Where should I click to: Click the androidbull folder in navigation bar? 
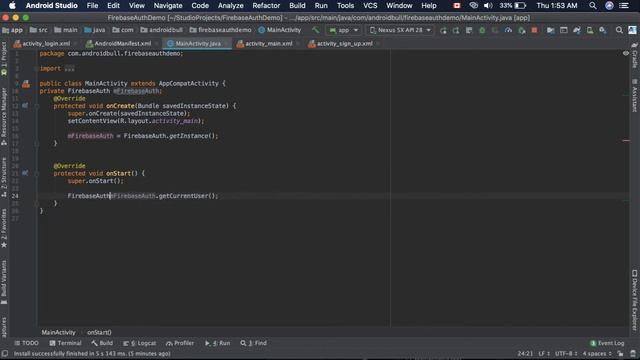pyautogui.click(x=162, y=30)
